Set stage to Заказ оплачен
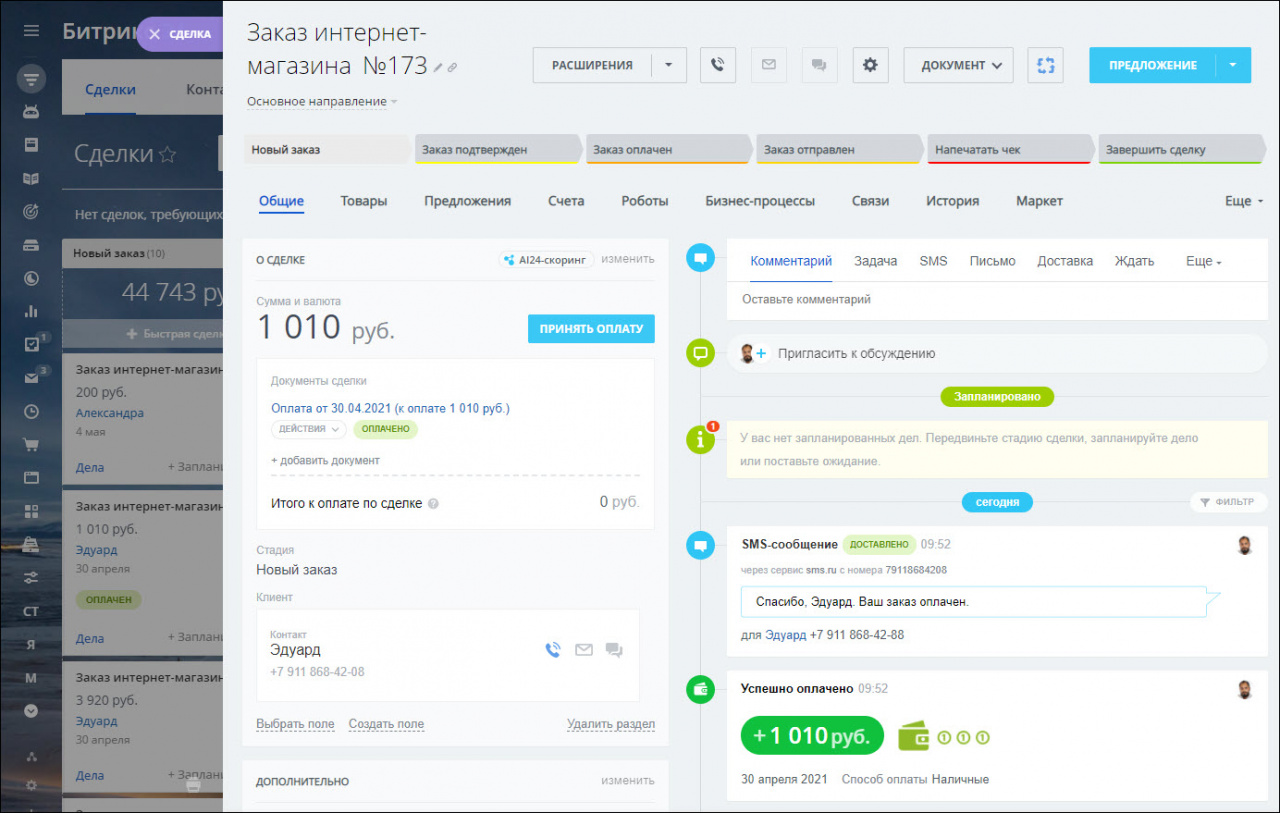The height and width of the screenshot is (813, 1280). 668,150
